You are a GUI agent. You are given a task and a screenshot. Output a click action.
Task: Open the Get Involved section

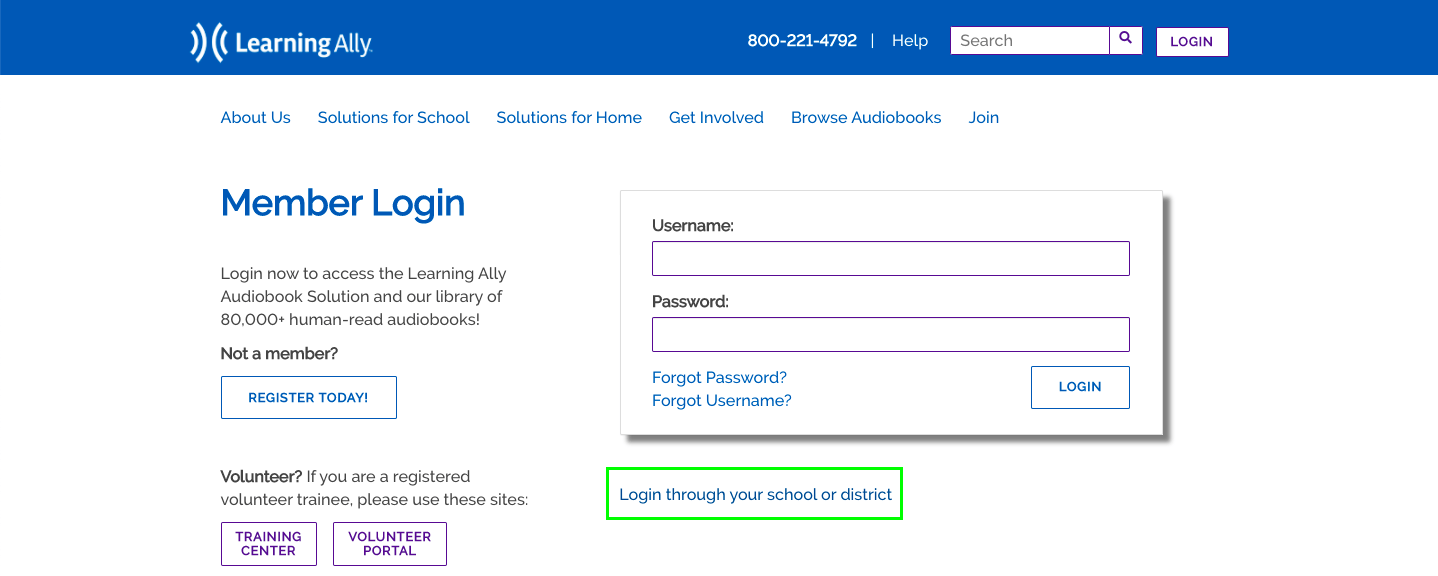coord(716,117)
